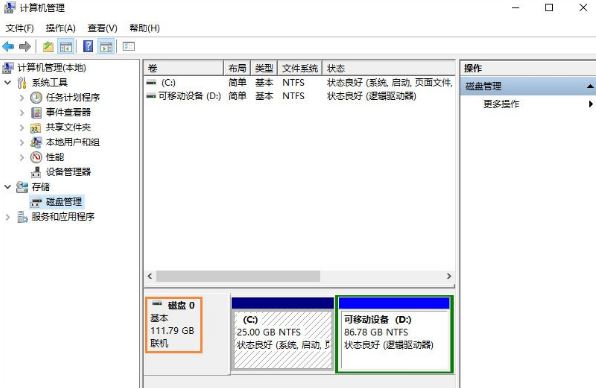The image size is (596, 388).
Task: Click the drive icon of the (C:) volume row
Action: pos(151,82)
